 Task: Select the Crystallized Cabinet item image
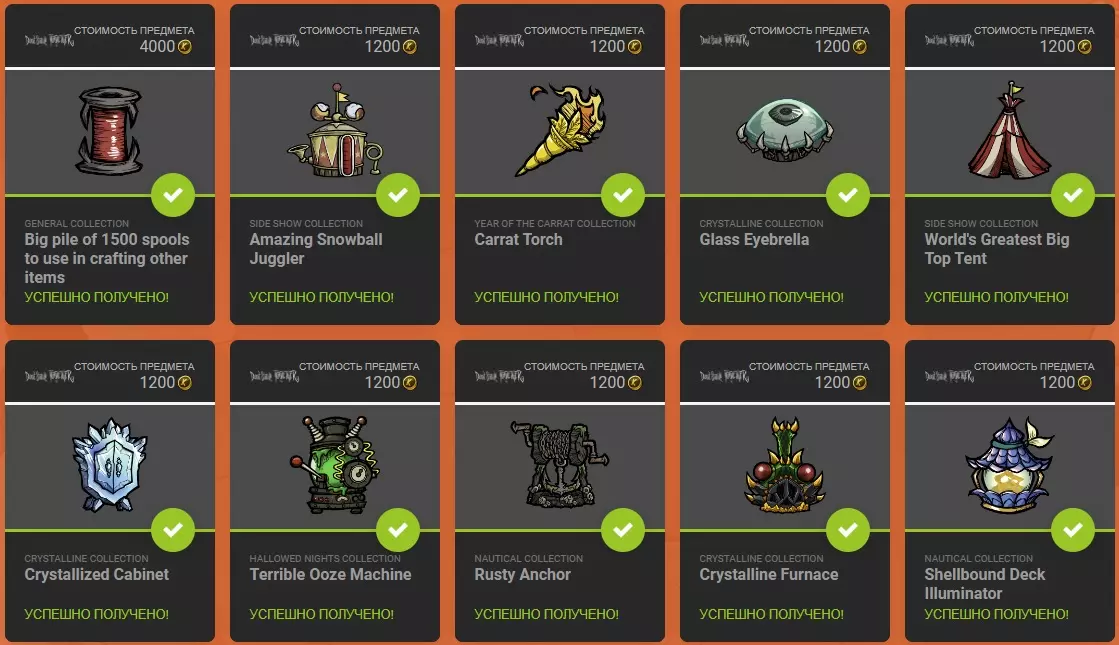pyautogui.click(x=109, y=465)
